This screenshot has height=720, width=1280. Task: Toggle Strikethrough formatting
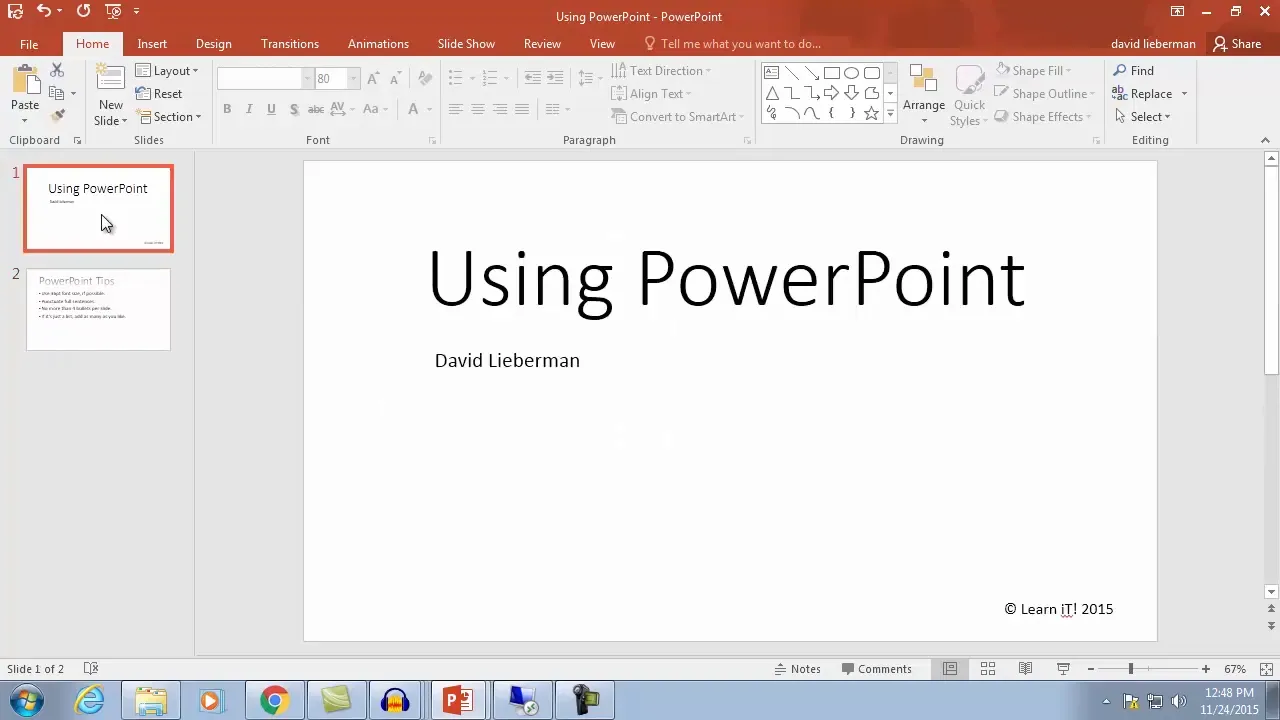pyautogui.click(x=315, y=109)
